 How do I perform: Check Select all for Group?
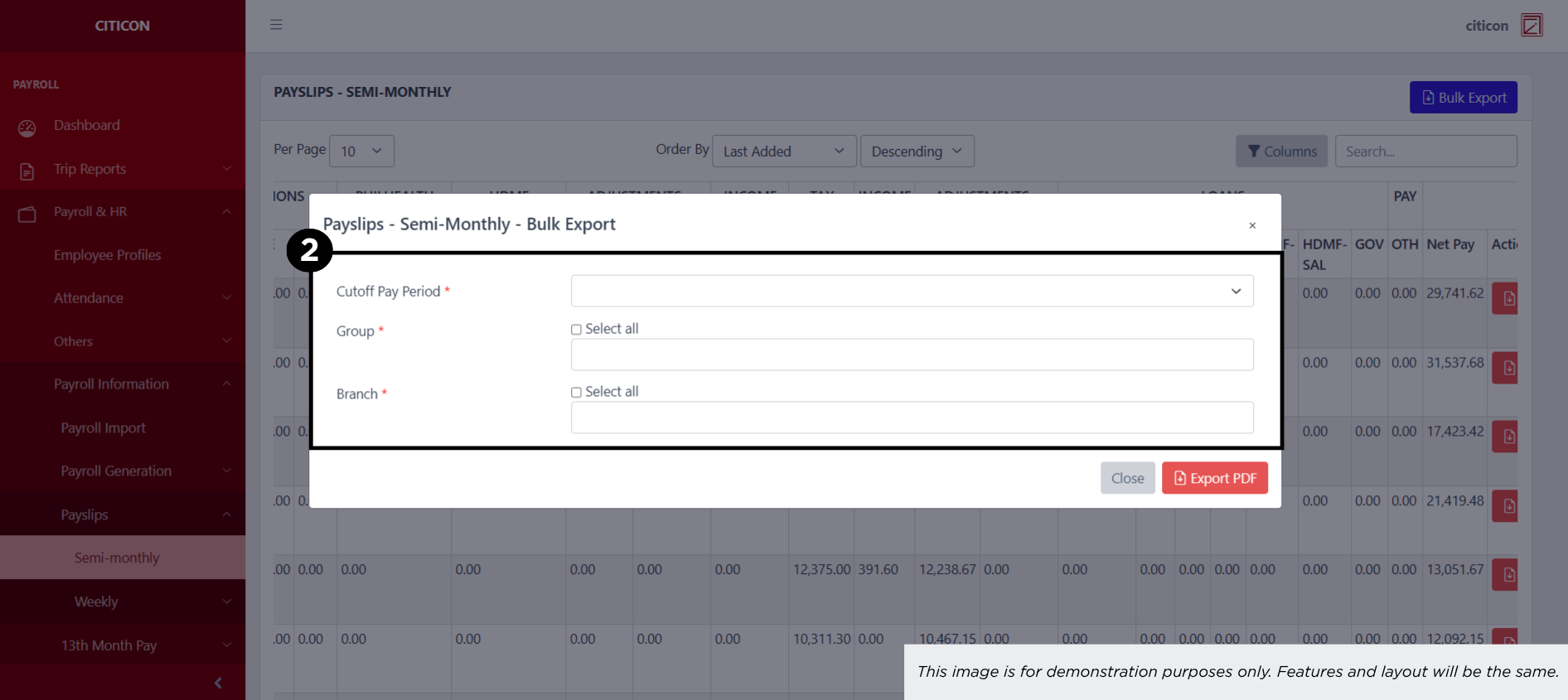click(576, 330)
